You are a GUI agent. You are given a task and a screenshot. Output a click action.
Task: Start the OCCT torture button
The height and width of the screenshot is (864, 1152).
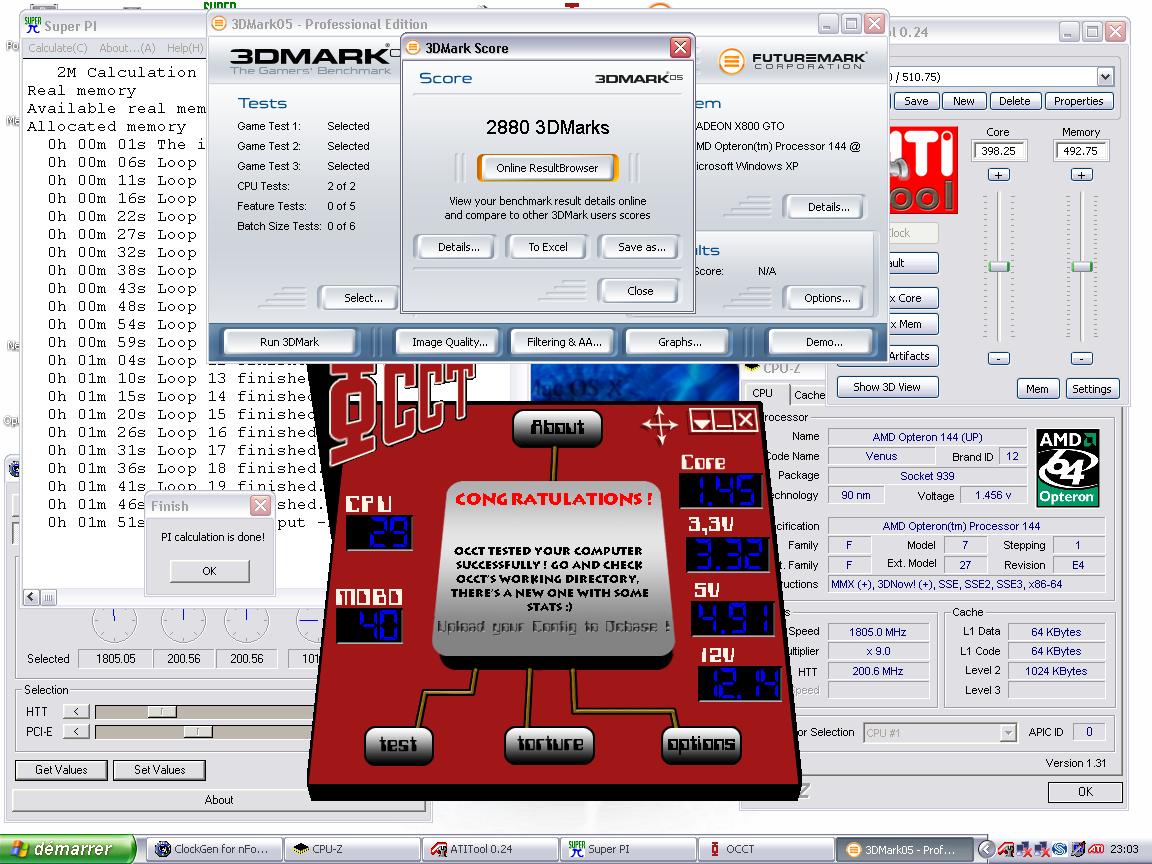pos(550,744)
